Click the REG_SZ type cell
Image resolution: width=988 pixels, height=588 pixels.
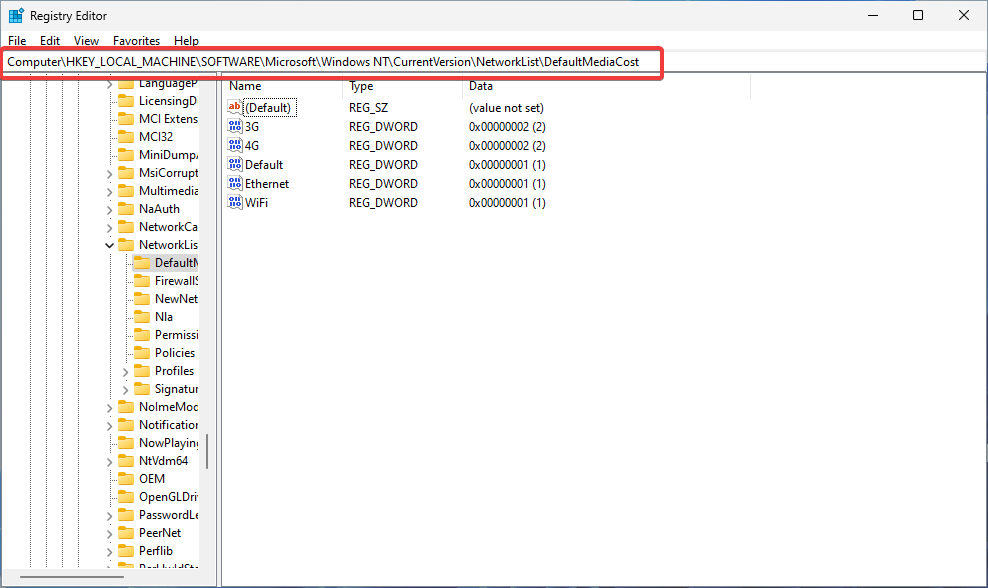pos(369,108)
